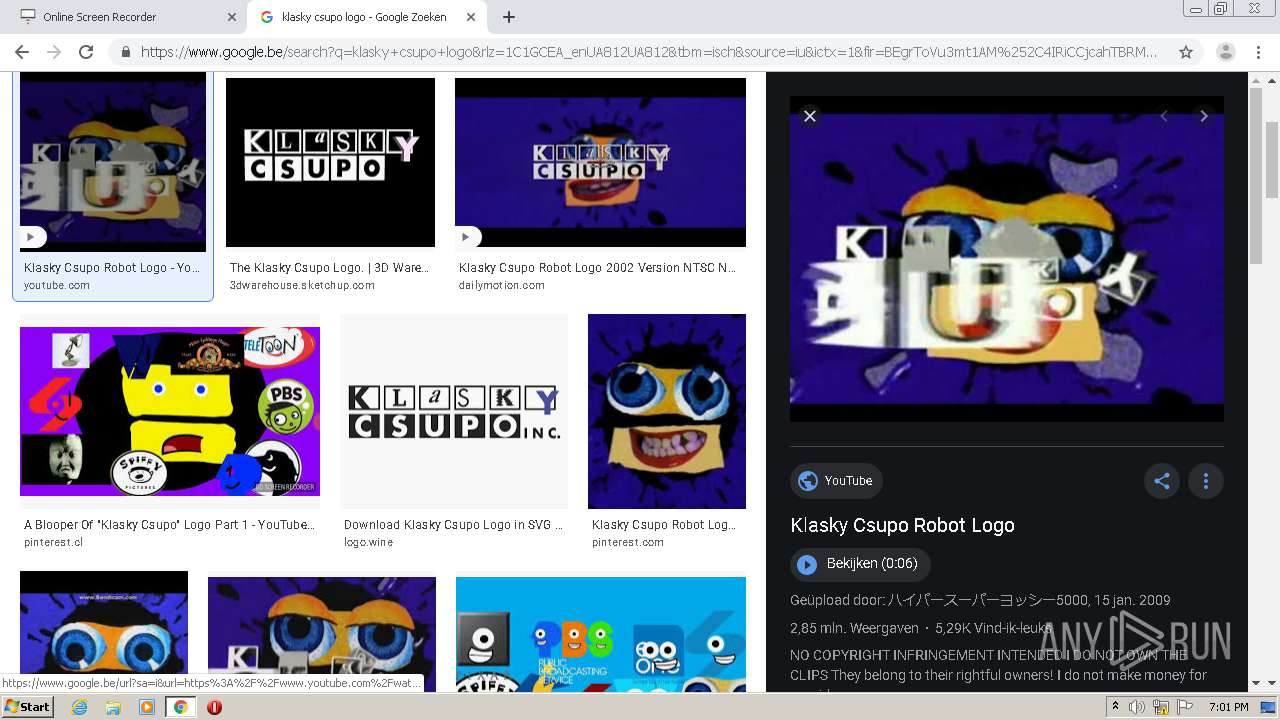This screenshot has width=1280, height=720.
Task: Open the Chrome profile avatar
Action: pyautogui.click(x=1226, y=52)
